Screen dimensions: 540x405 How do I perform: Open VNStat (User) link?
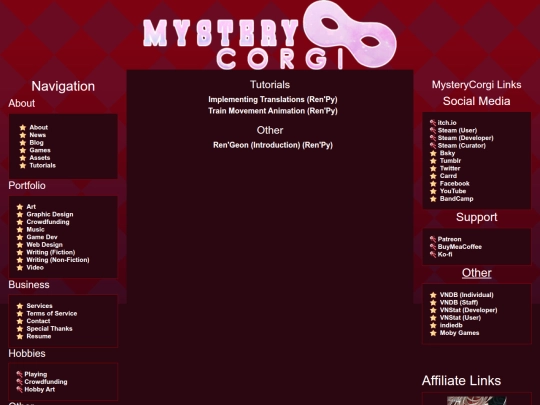(x=460, y=318)
